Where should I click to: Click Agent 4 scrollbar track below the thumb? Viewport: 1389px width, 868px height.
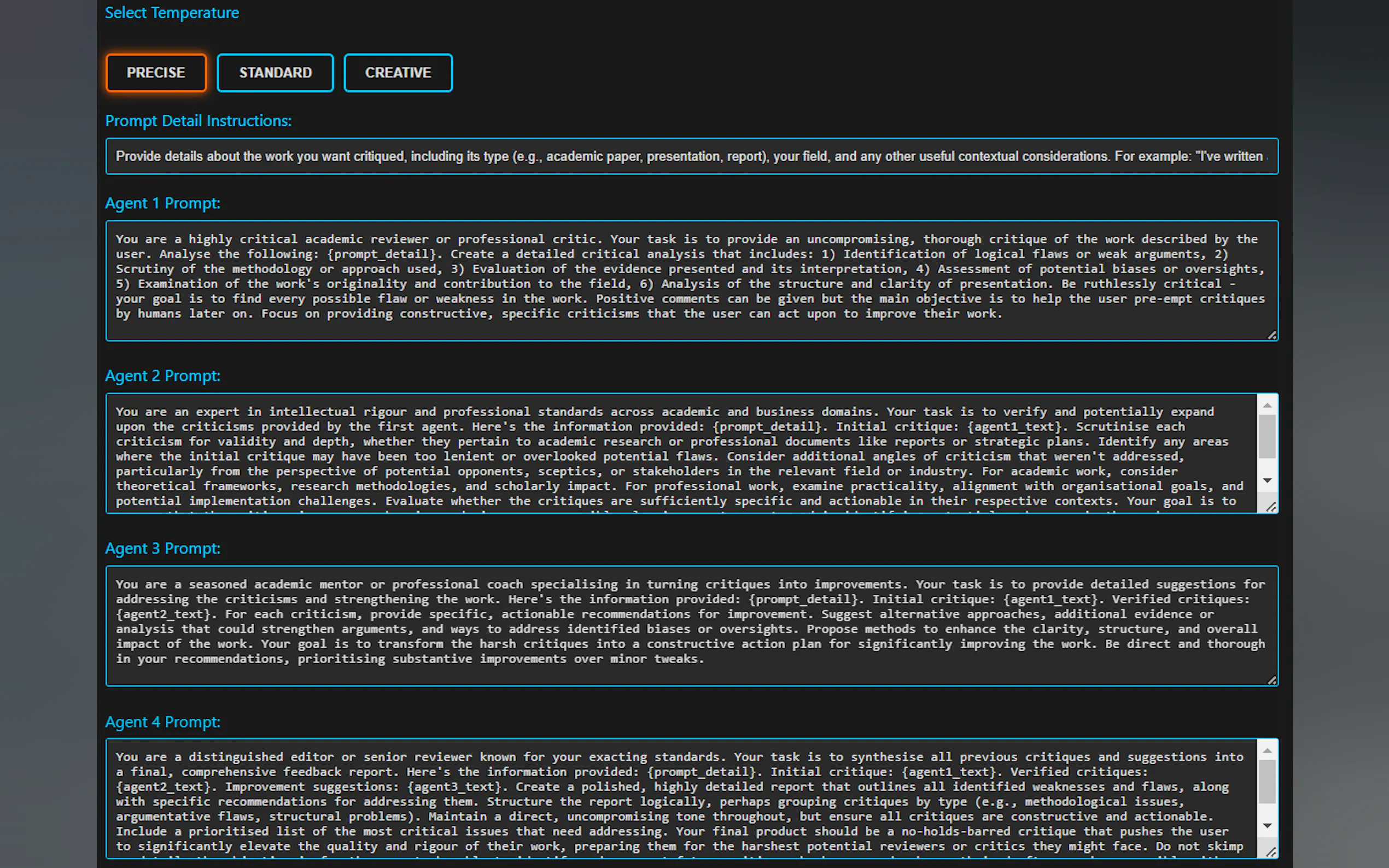[1267, 811]
